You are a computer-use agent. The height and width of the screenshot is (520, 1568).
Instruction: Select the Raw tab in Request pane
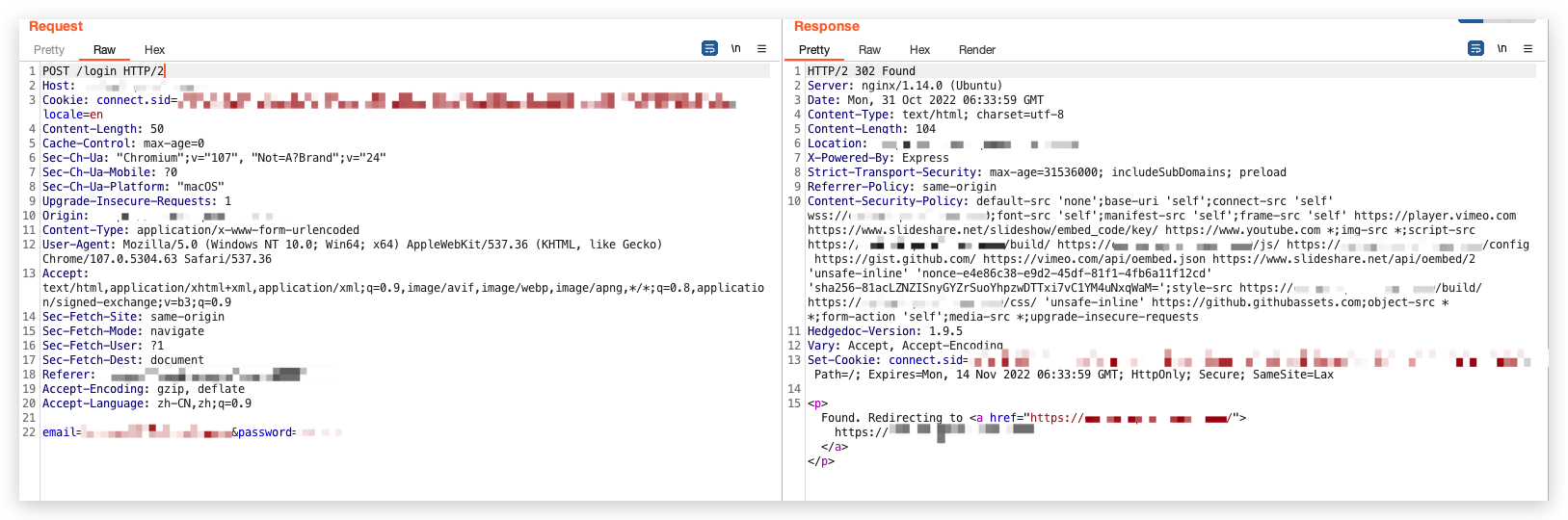pyautogui.click(x=104, y=50)
